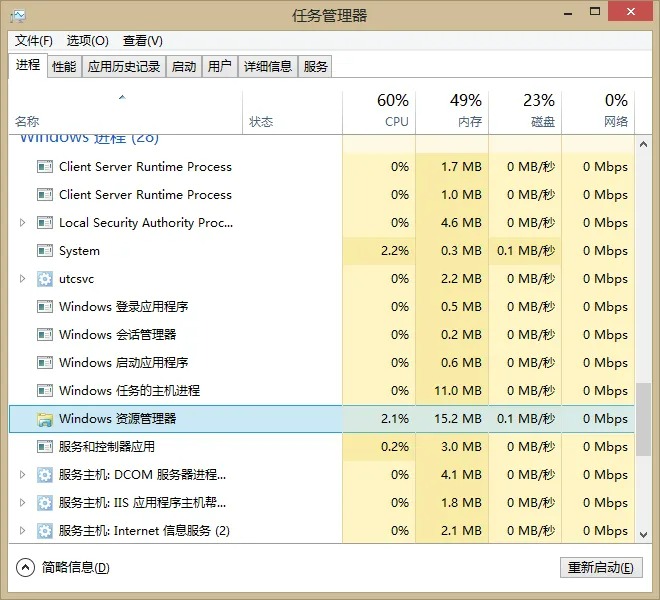Click the 2.1% CPU value of Windows 资源管理器

pos(395,419)
